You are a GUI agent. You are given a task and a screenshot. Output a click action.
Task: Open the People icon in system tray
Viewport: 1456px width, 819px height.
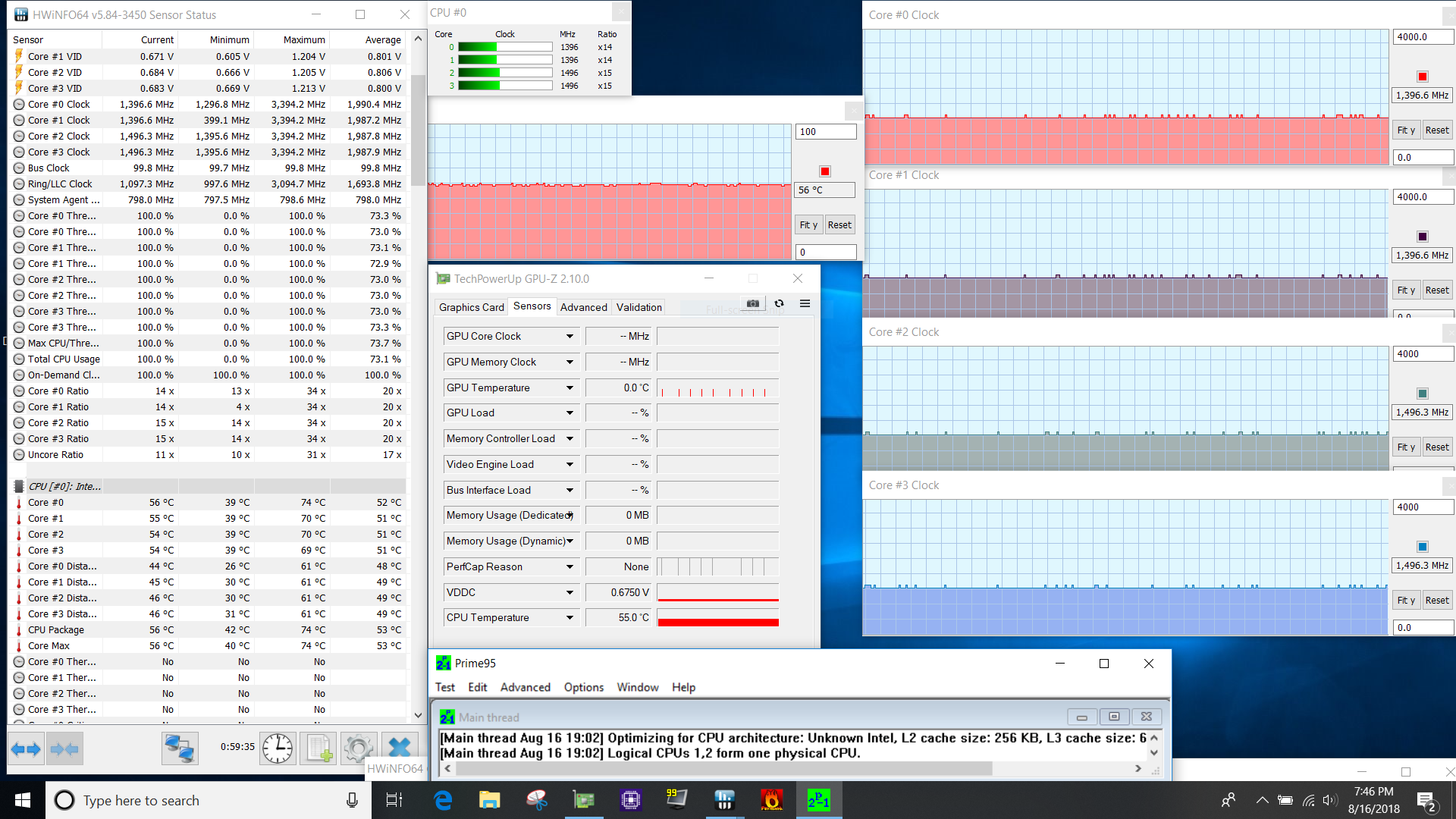click(1228, 800)
